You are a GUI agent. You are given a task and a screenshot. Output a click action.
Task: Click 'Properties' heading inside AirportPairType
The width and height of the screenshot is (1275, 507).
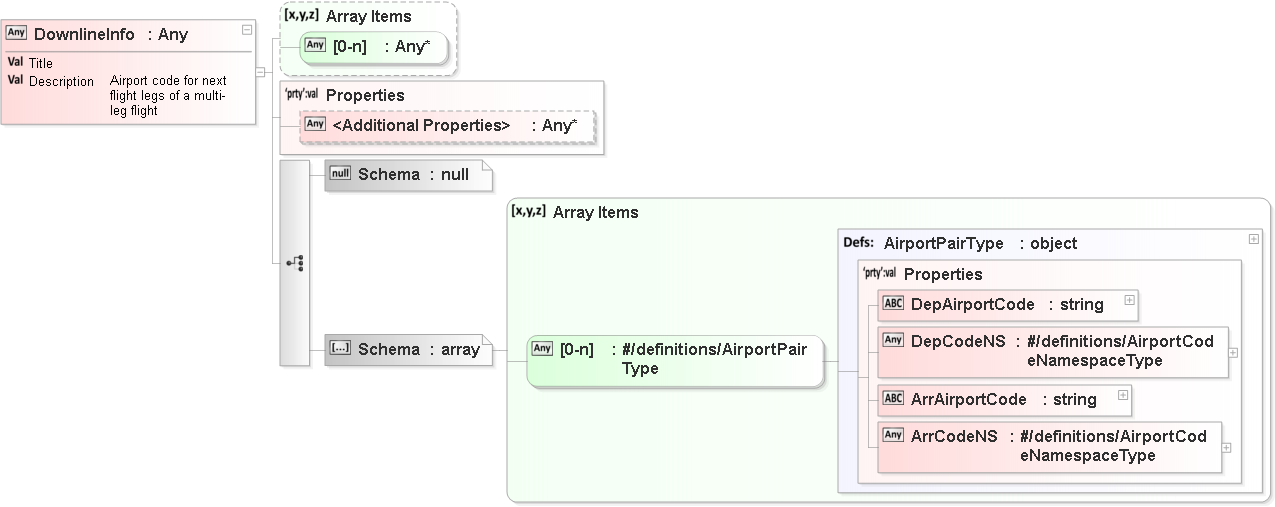[x=943, y=274]
